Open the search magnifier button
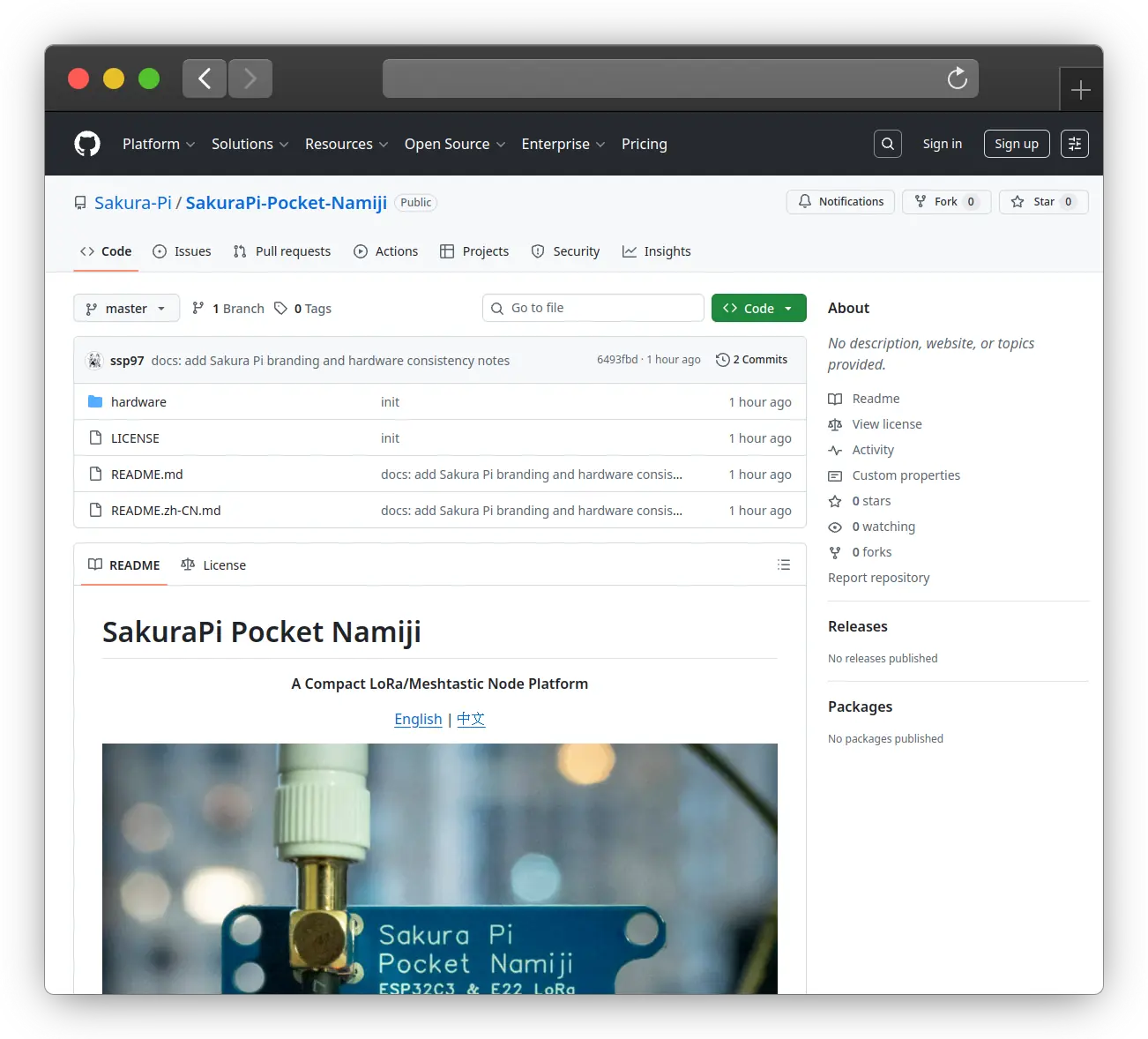The image size is (1148, 1039). tap(888, 144)
